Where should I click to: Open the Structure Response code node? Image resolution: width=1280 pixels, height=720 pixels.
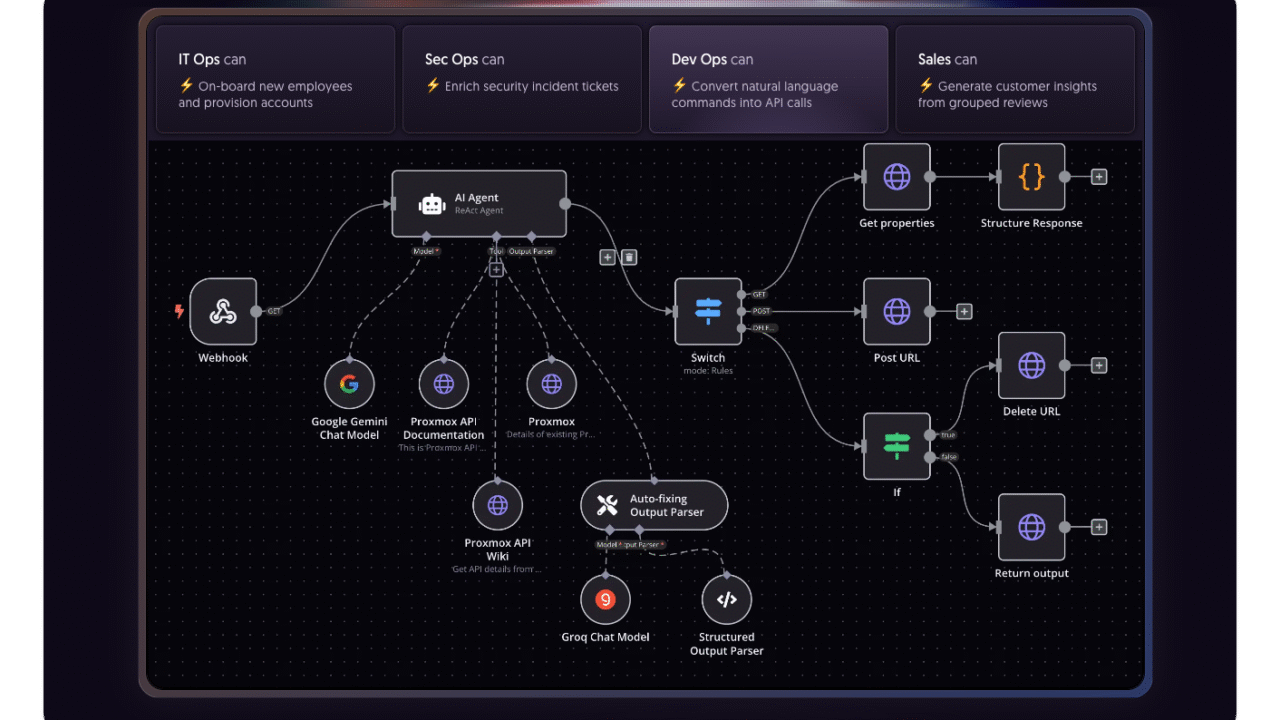(1031, 177)
